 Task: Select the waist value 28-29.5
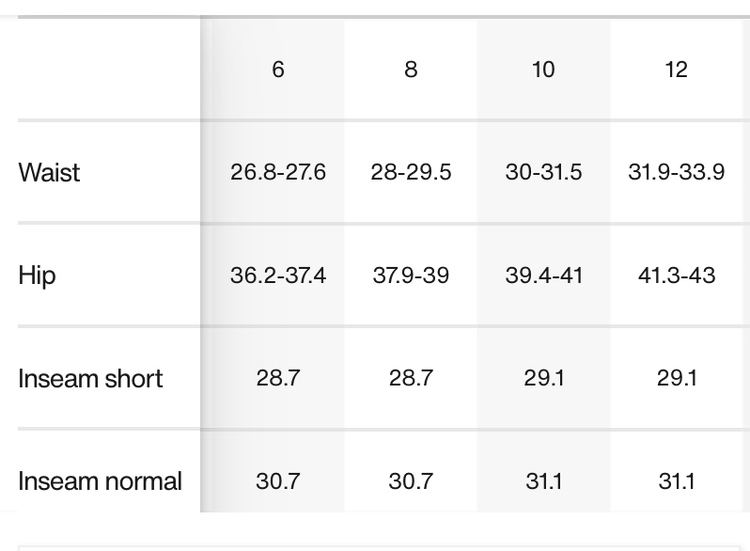(x=411, y=172)
